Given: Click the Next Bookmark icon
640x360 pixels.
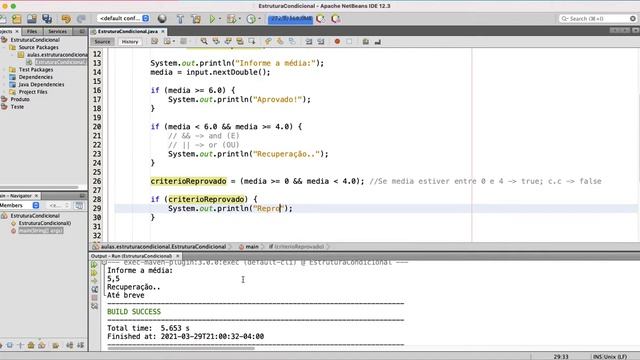Looking at the screenshot, I should (280, 41).
